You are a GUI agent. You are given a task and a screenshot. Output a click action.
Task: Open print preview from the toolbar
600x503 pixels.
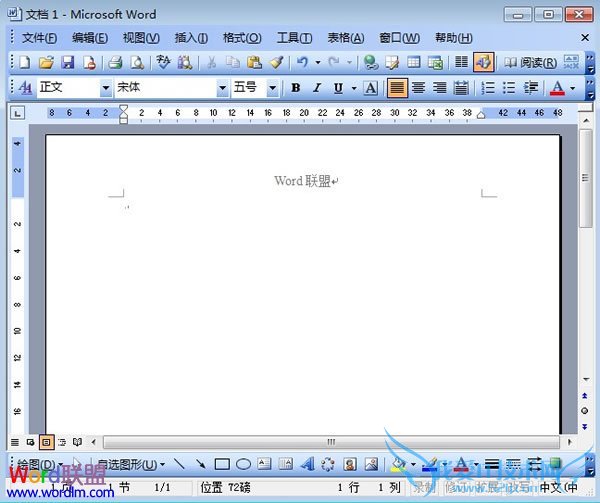(137, 62)
